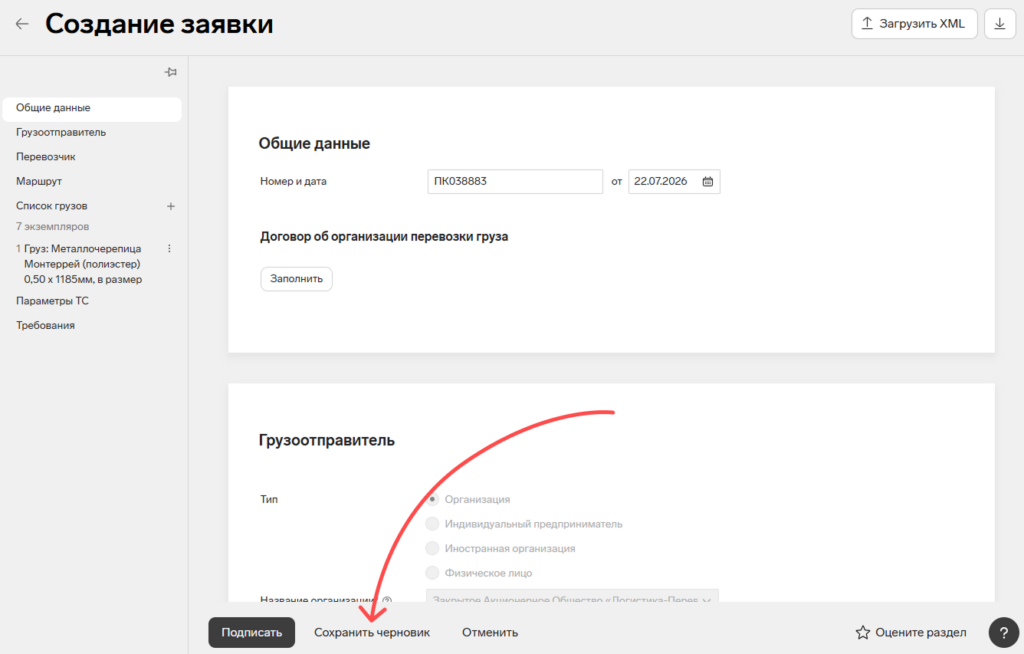Image resolution: width=1024 pixels, height=654 pixels.
Task: Open the calendar date picker icon
Action: pyautogui.click(x=708, y=182)
